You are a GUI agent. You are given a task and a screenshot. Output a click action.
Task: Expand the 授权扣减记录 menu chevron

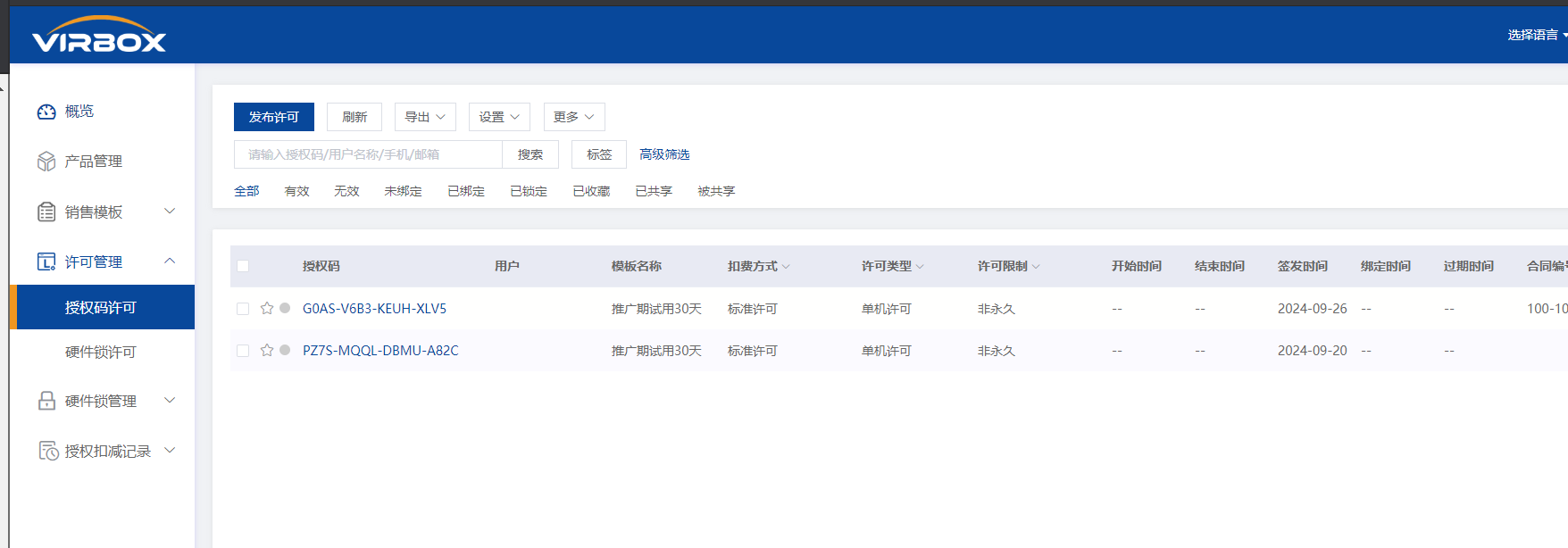pyautogui.click(x=170, y=450)
